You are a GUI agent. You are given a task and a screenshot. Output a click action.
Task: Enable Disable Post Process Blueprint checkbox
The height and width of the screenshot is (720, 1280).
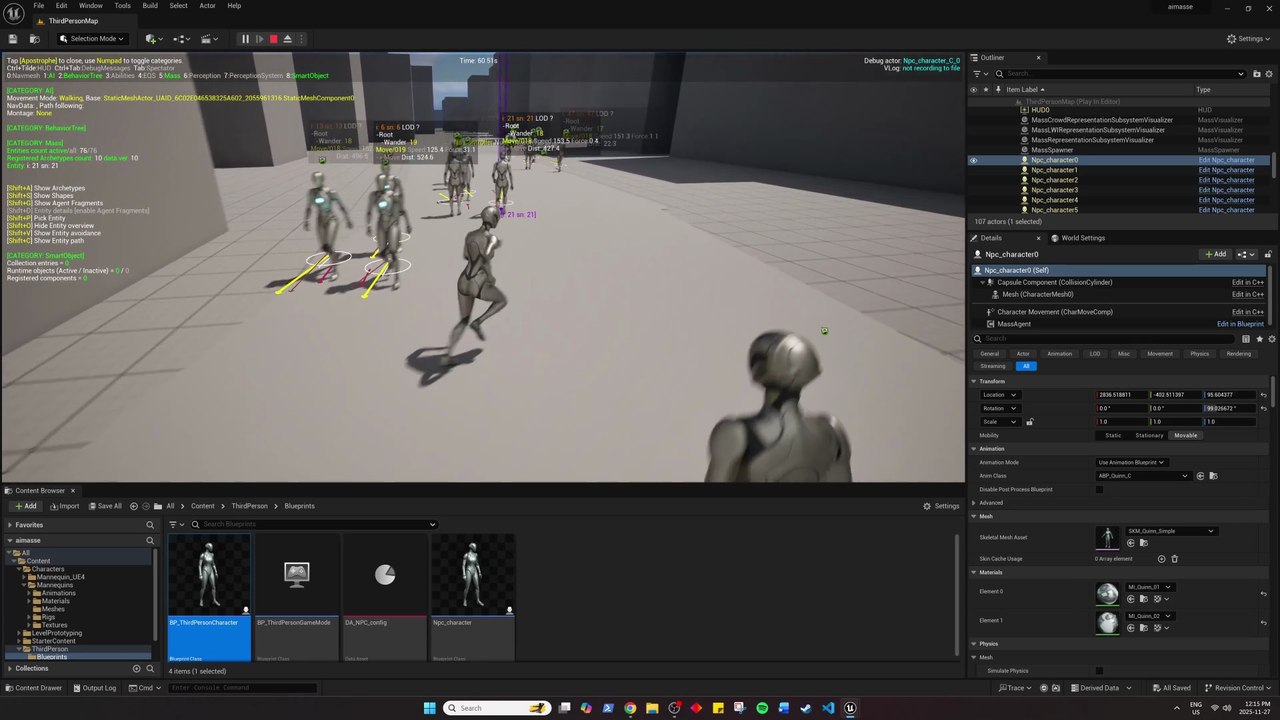1099,489
